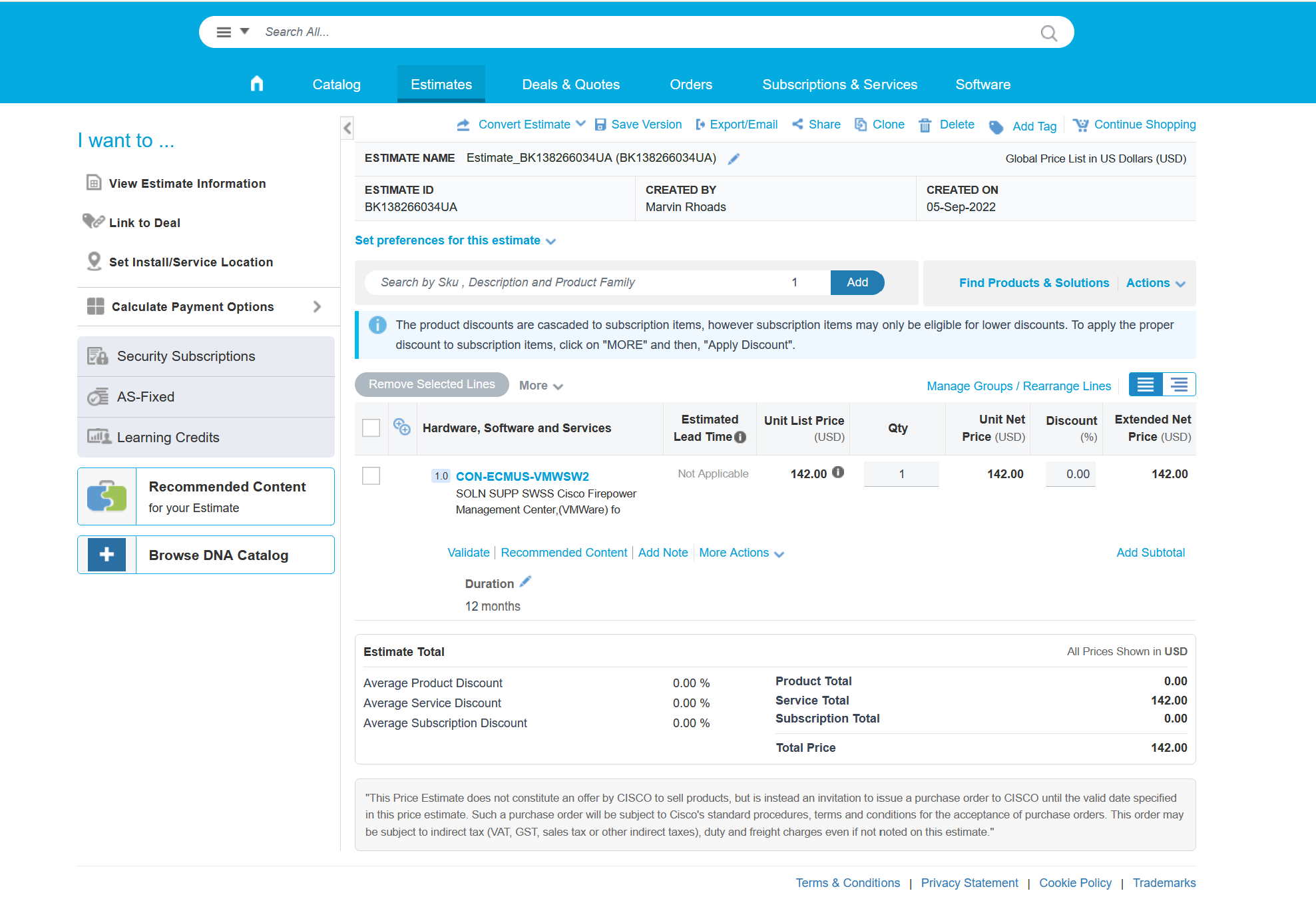Click info icon next to unit list price

pos(838,472)
